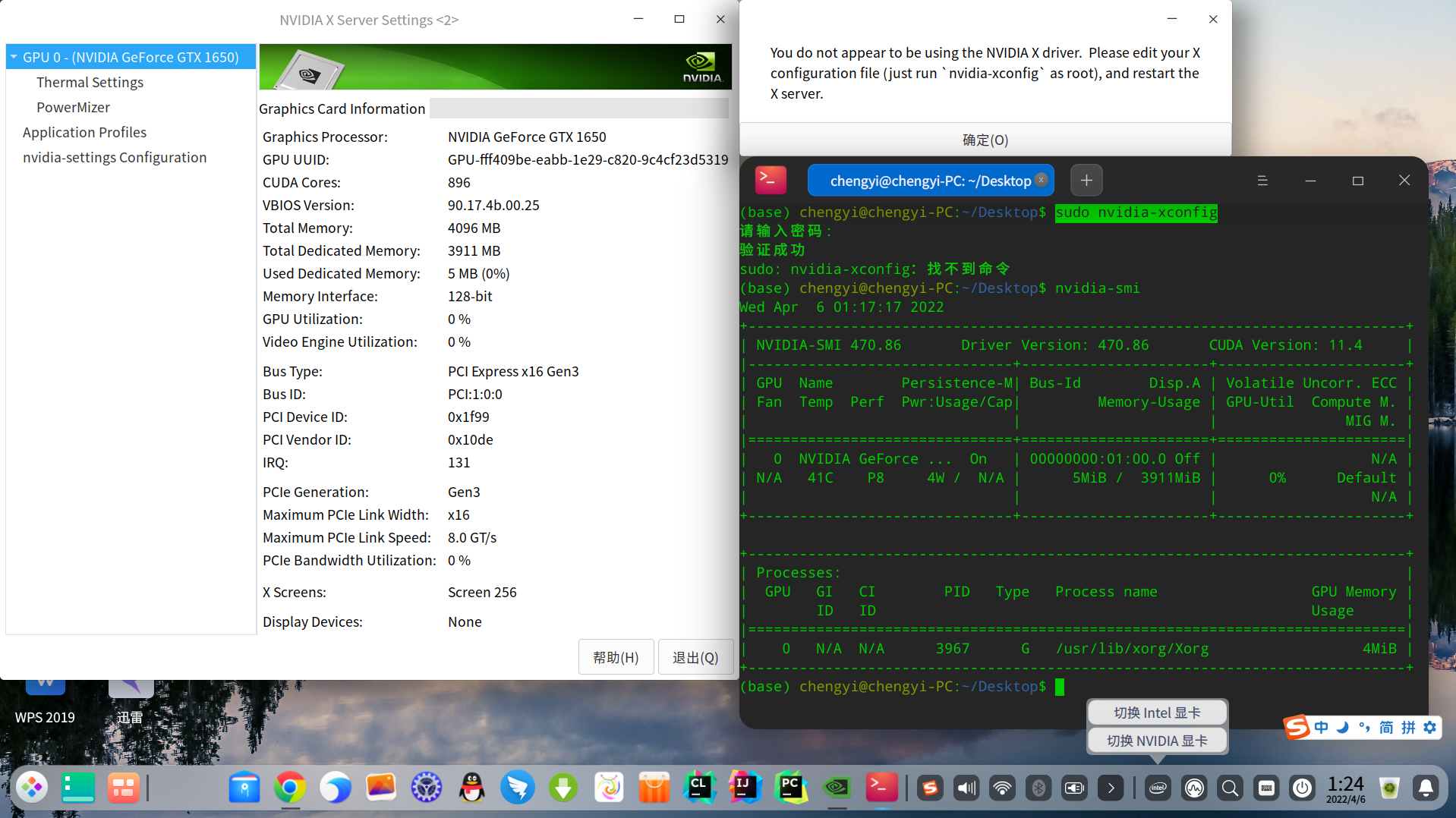Select Thermal Settings in the sidebar
The width and height of the screenshot is (1456, 818).
coord(90,82)
